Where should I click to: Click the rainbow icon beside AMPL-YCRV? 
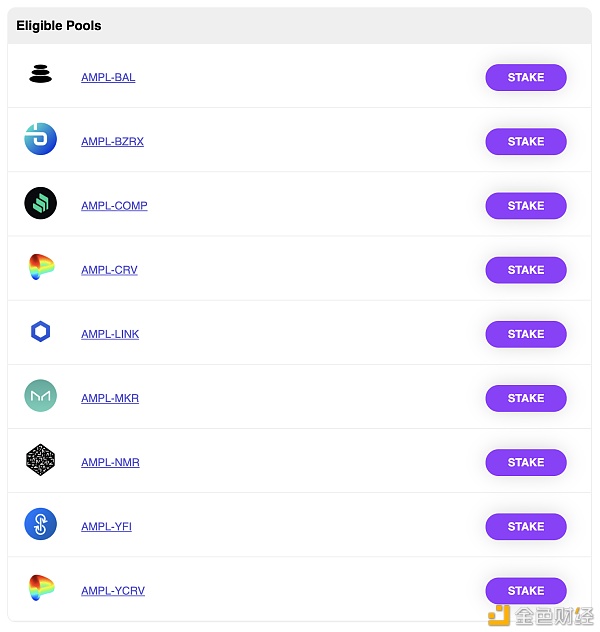pos(41,588)
